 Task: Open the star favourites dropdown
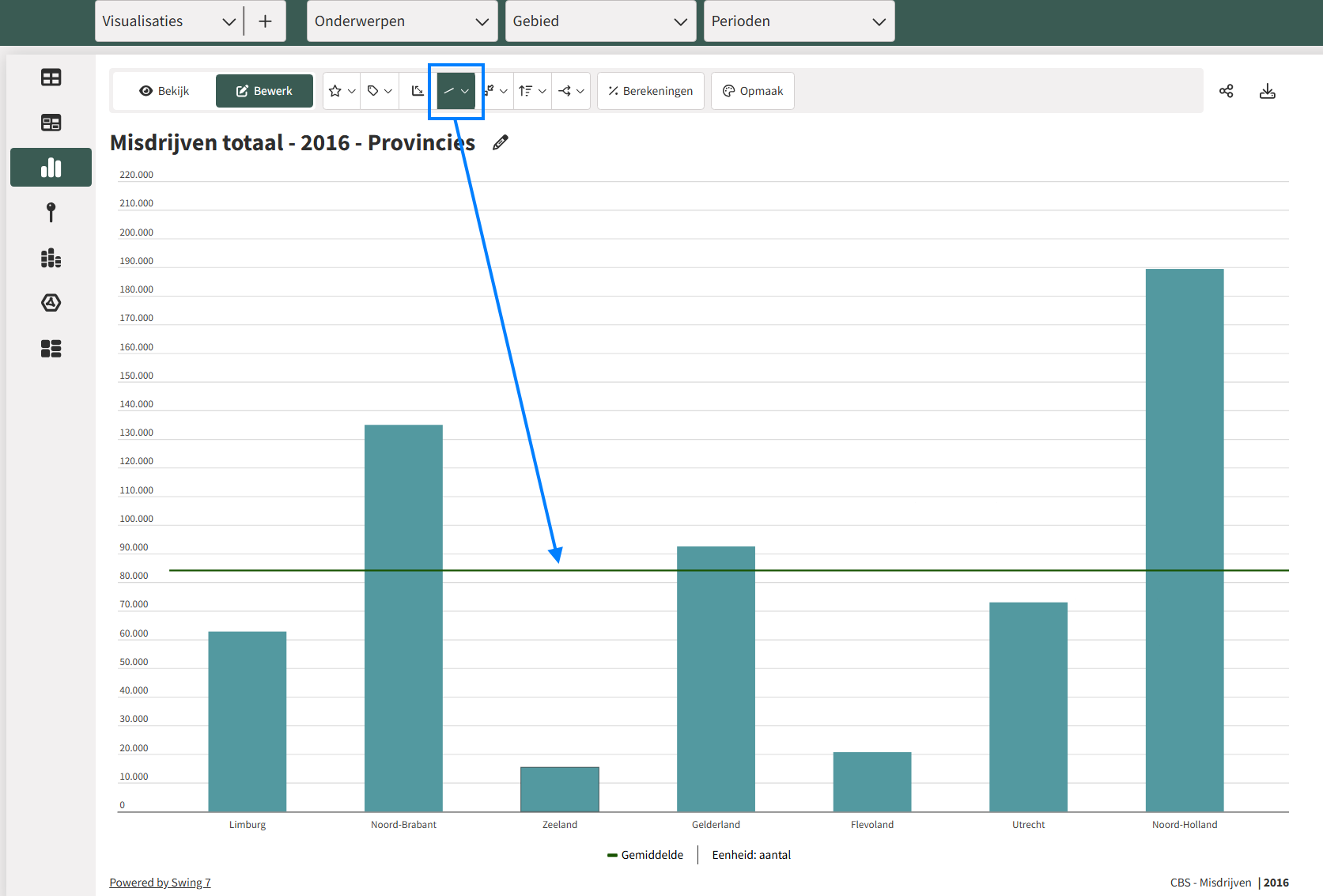point(342,91)
